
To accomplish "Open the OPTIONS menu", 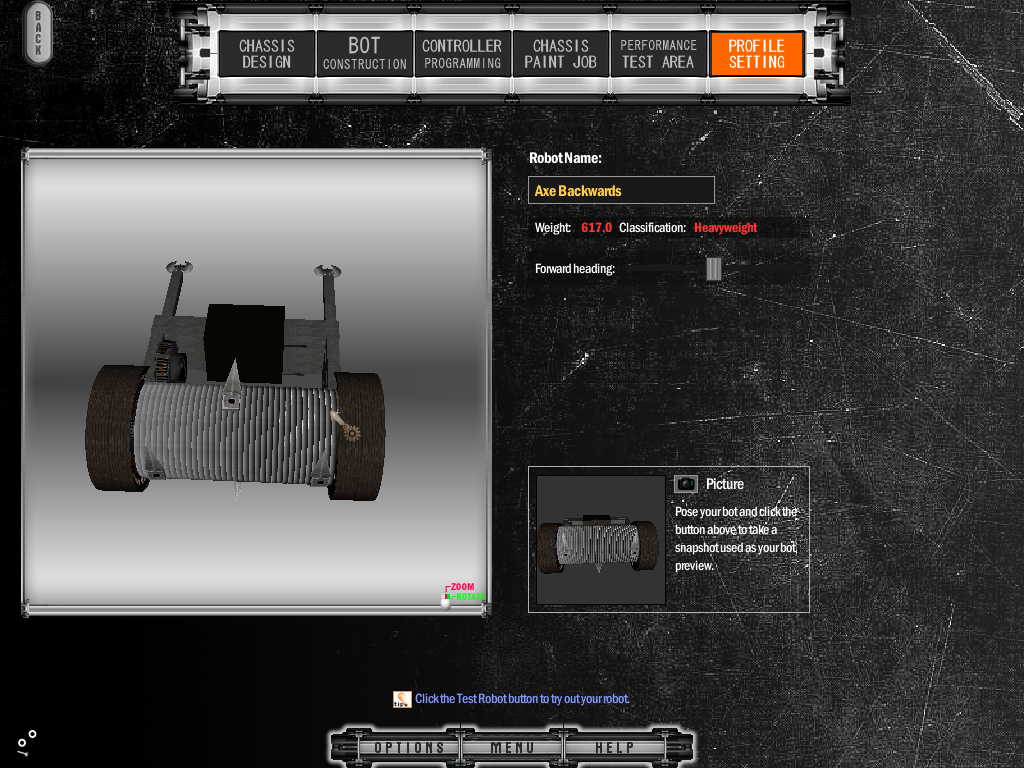I will click(x=409, y=748).
